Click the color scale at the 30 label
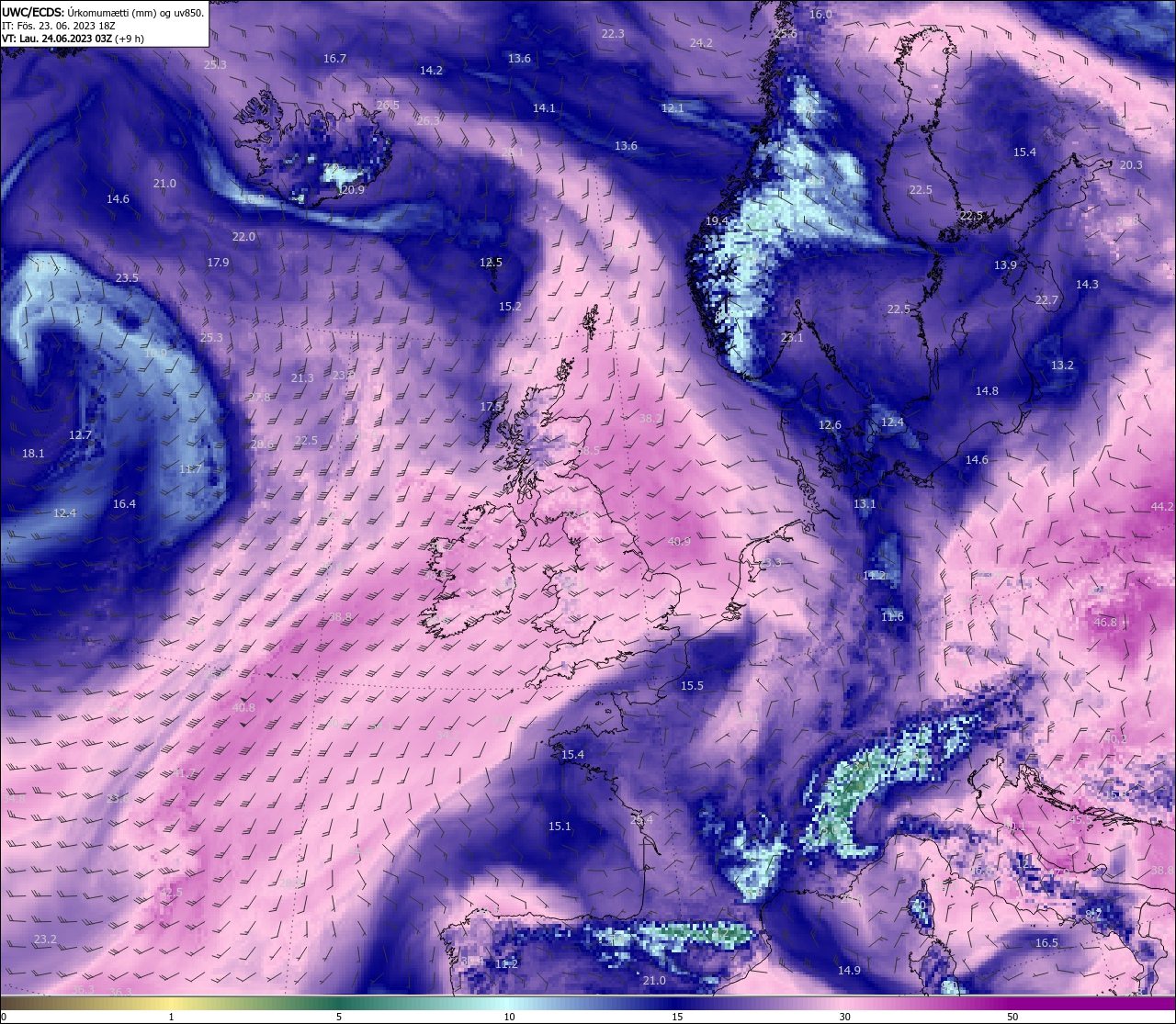Screen dimensions: 1176x1024 [x=844, y=1017]
